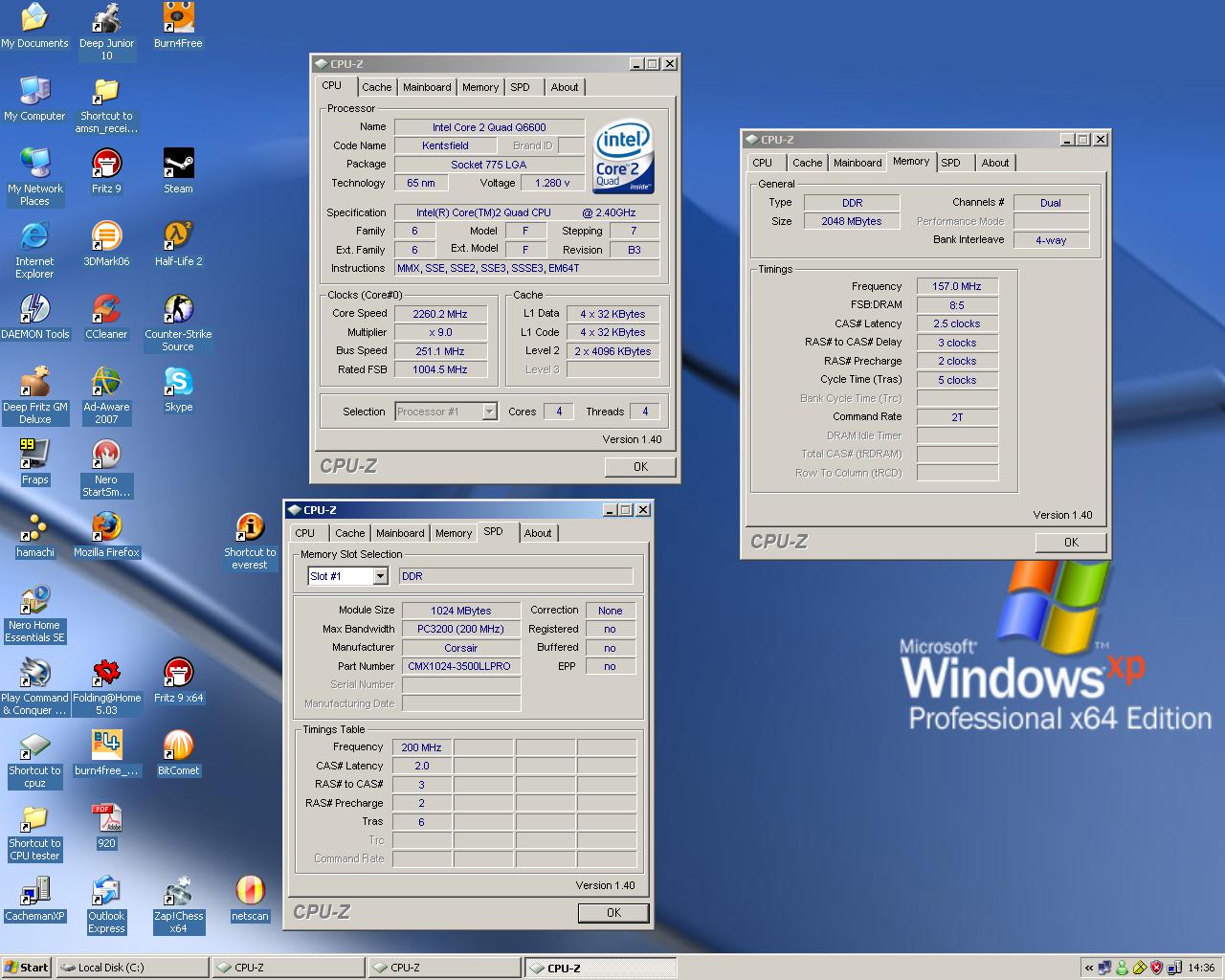The image size is (1225, 980).
Task: Open the Mainboard tab in the Memory window
Action: (x=857, y=163)
